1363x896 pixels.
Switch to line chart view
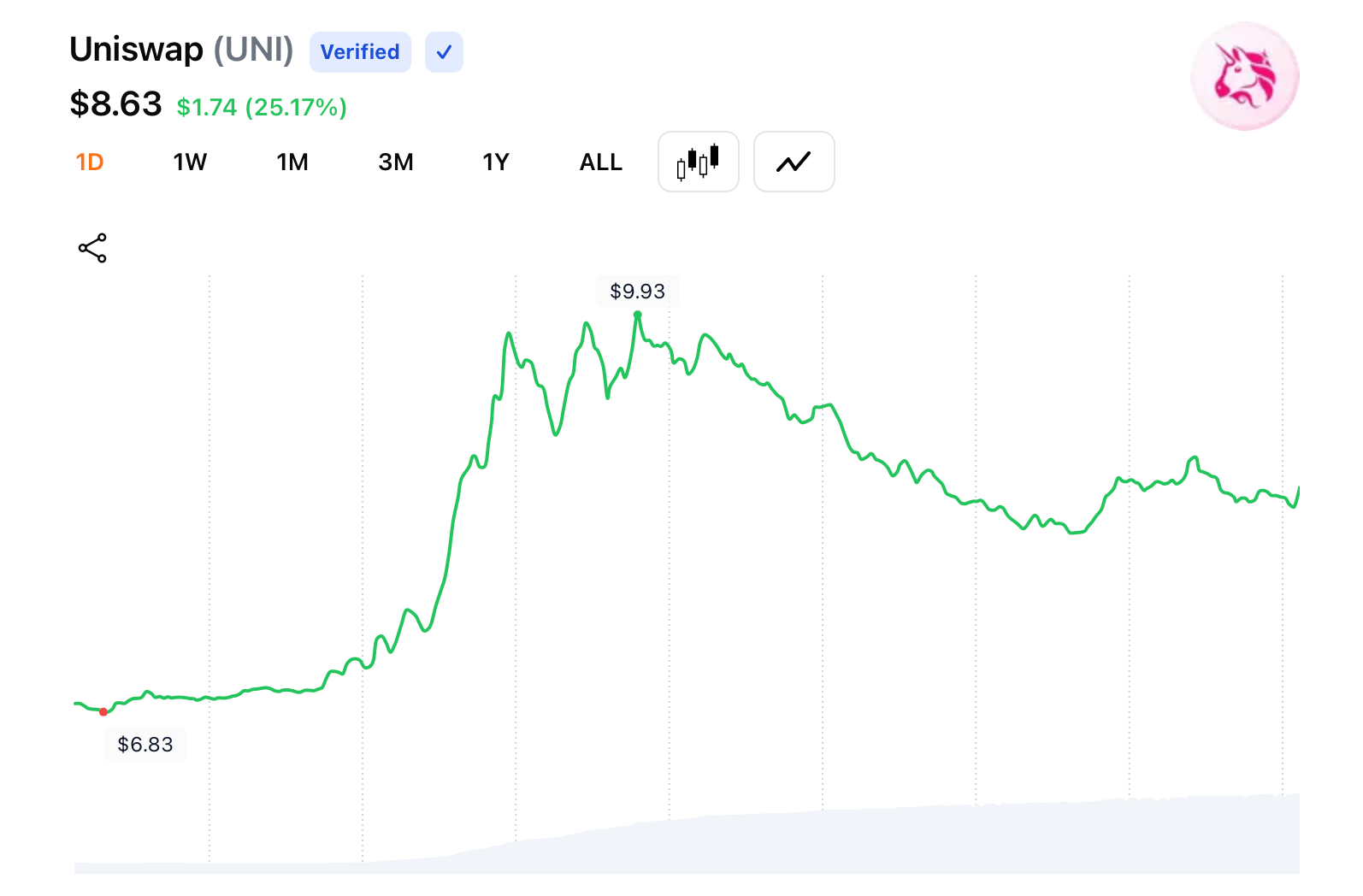(x=794, y=162)
